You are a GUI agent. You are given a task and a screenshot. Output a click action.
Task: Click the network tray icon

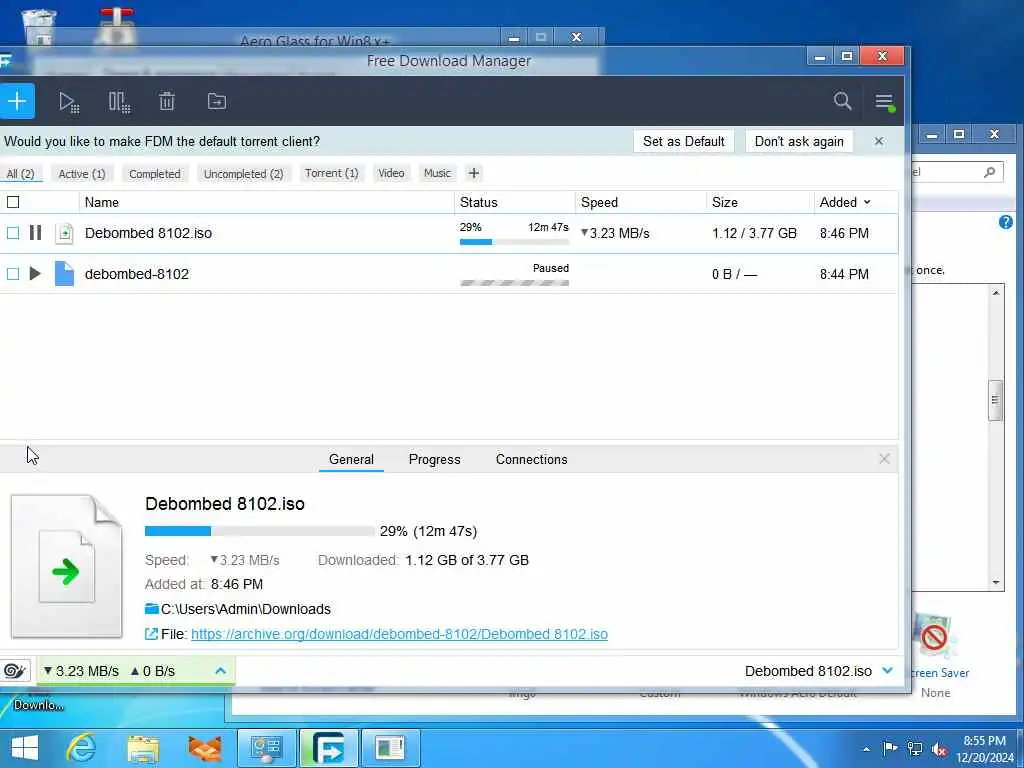(915, 749)
